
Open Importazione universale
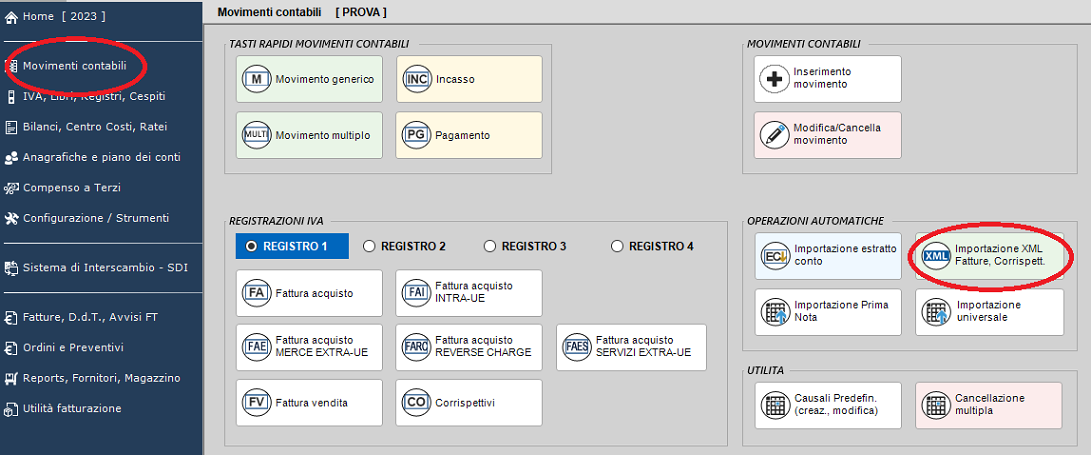tap(988, 311)
